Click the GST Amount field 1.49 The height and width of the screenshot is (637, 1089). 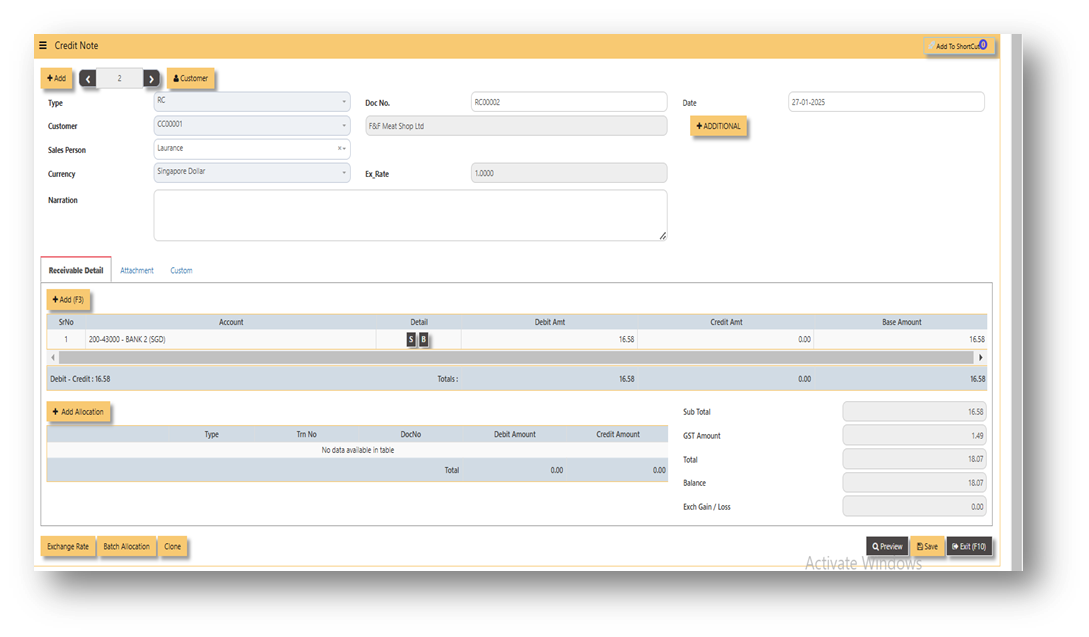(x=914, y=436)
